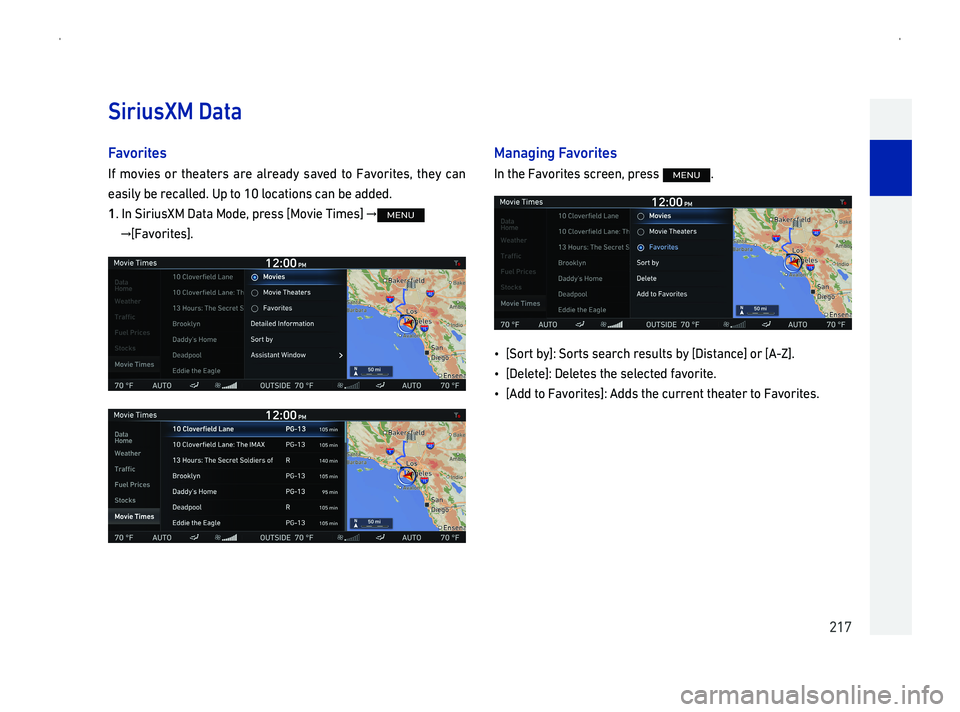Click the Managing Favorites section heading
The image size is (960, 712).
click(555, 153)
